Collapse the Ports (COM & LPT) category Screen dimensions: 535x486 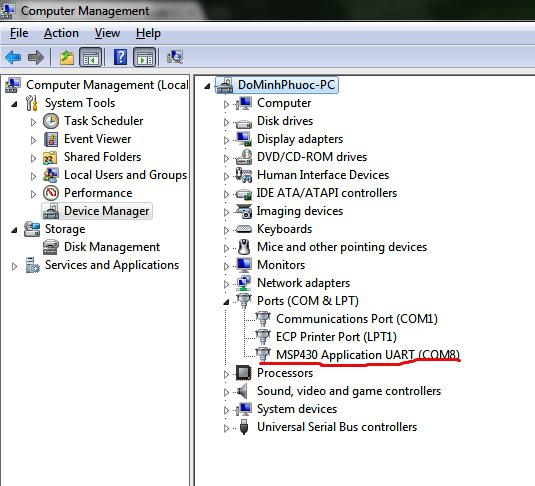226,302
